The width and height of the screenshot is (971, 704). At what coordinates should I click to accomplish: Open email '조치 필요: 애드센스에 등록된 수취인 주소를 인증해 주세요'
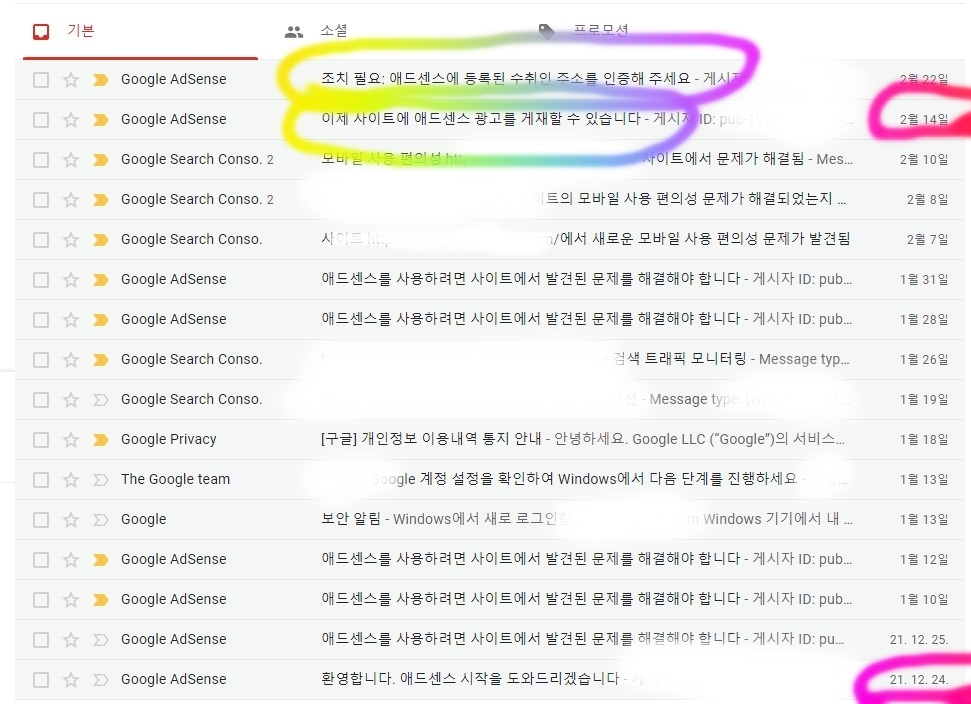[505, 79]
